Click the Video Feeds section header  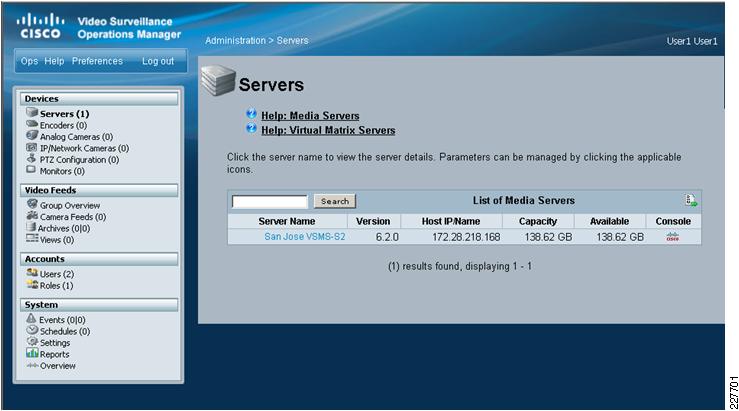pos(99,190)
